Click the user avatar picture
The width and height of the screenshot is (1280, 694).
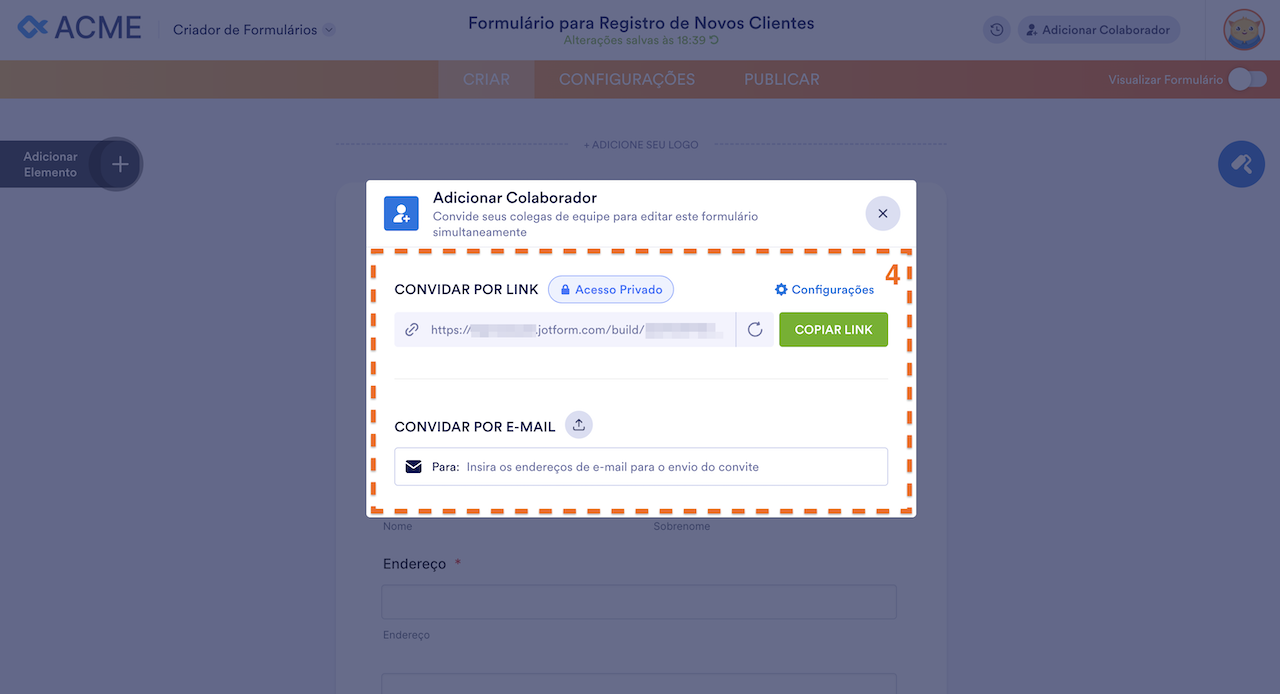(x=1244, y=30)
